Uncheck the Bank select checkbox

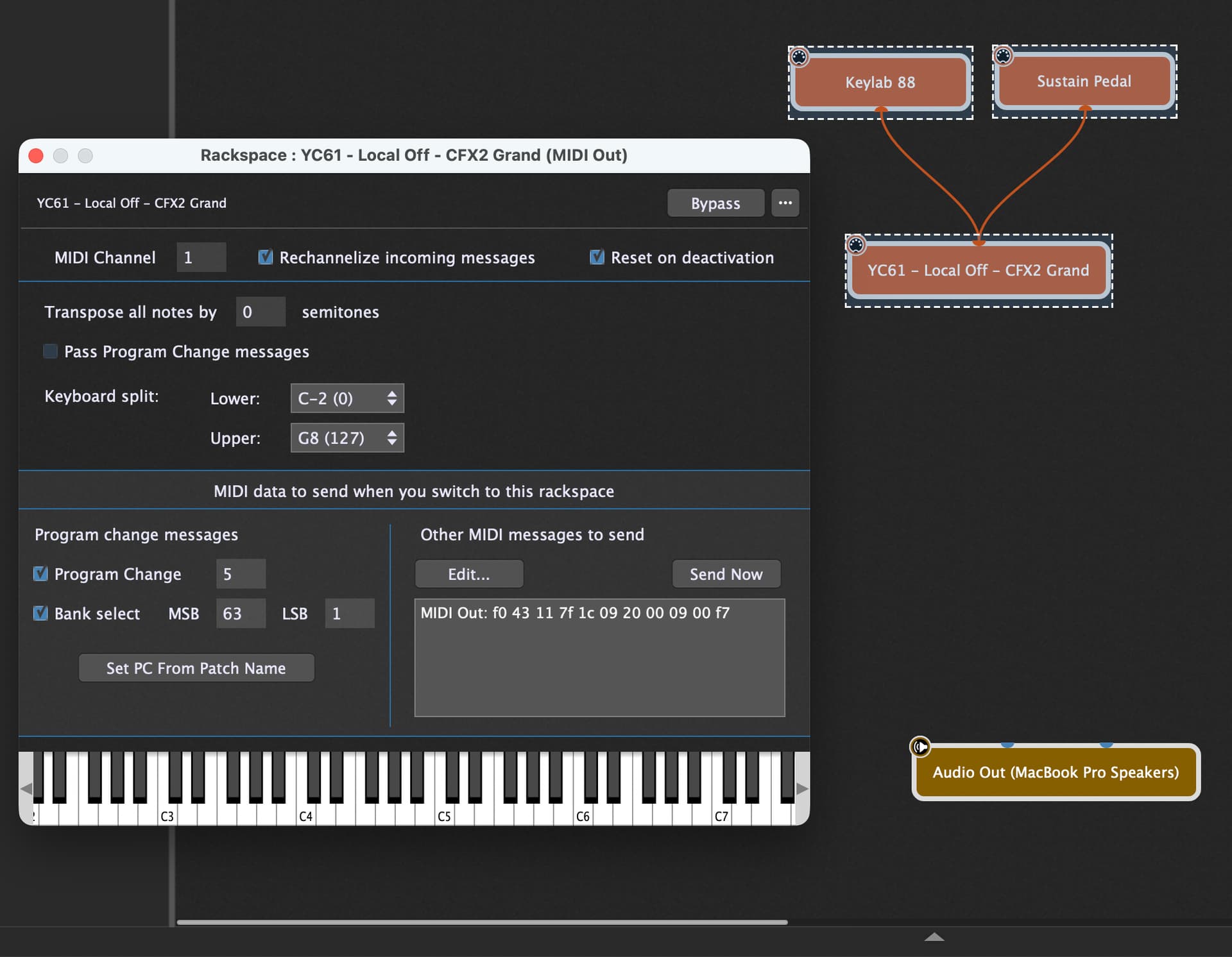point(40,613)
